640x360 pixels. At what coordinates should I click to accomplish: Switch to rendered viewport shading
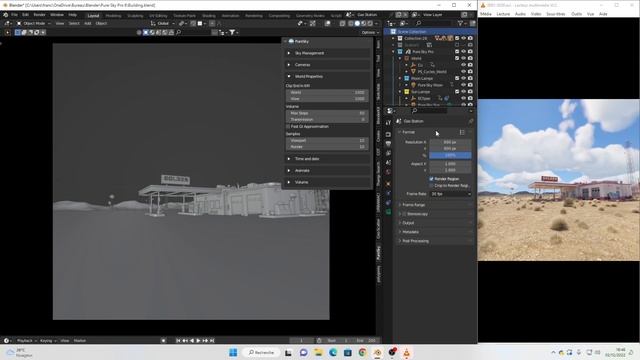point(370,24)
